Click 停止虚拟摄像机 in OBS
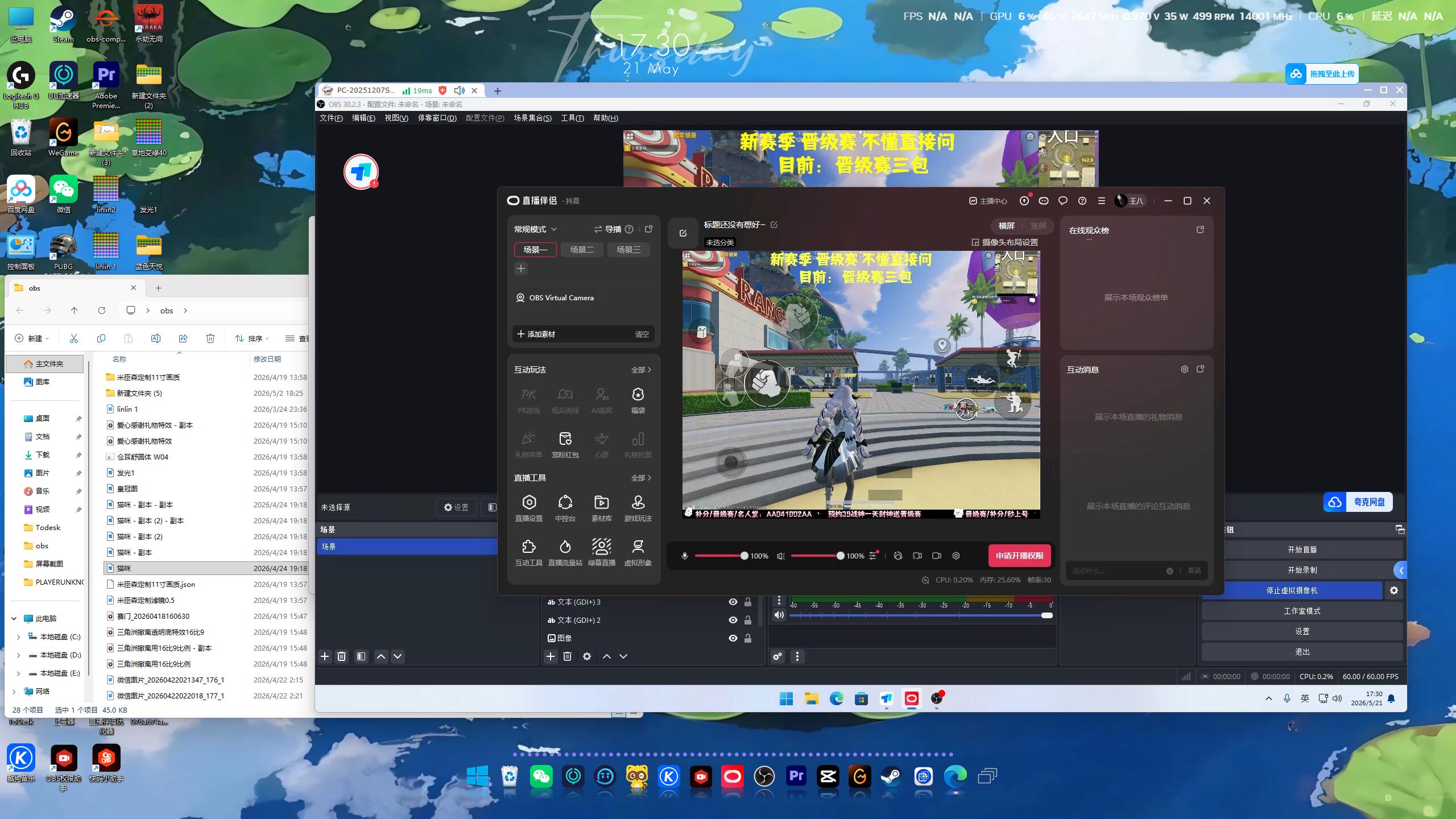 [1292, 590]
